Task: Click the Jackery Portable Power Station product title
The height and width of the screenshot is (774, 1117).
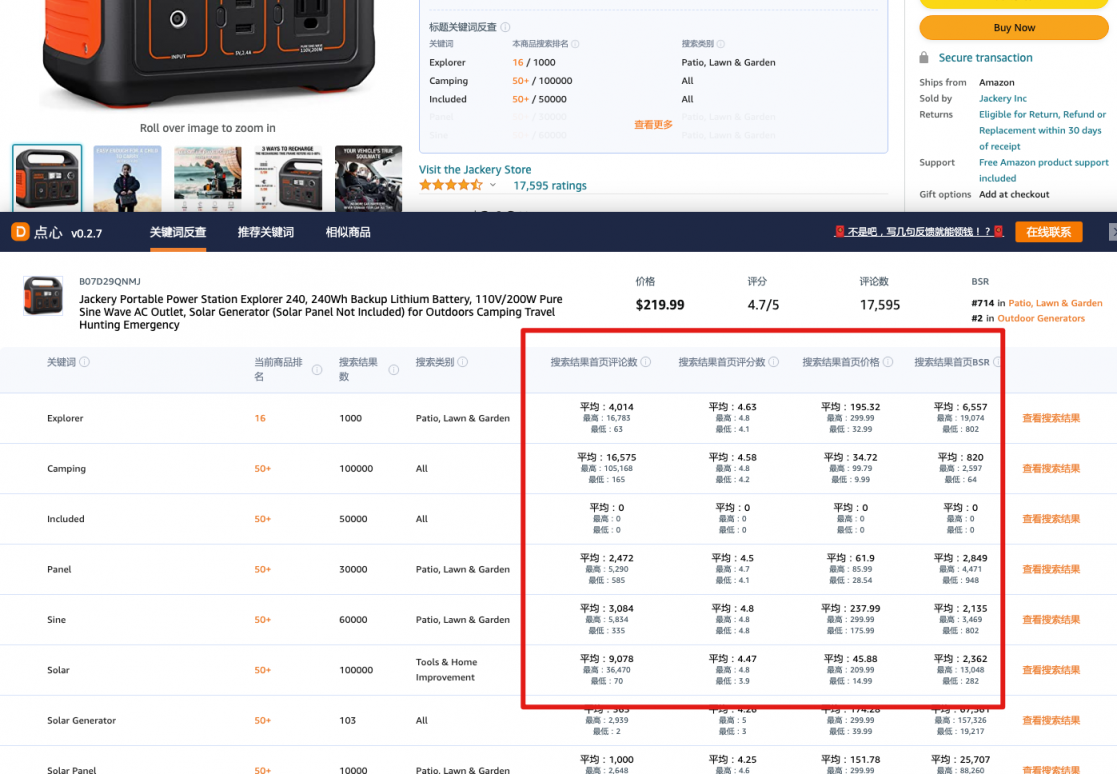Action: [x=321, y=312]
